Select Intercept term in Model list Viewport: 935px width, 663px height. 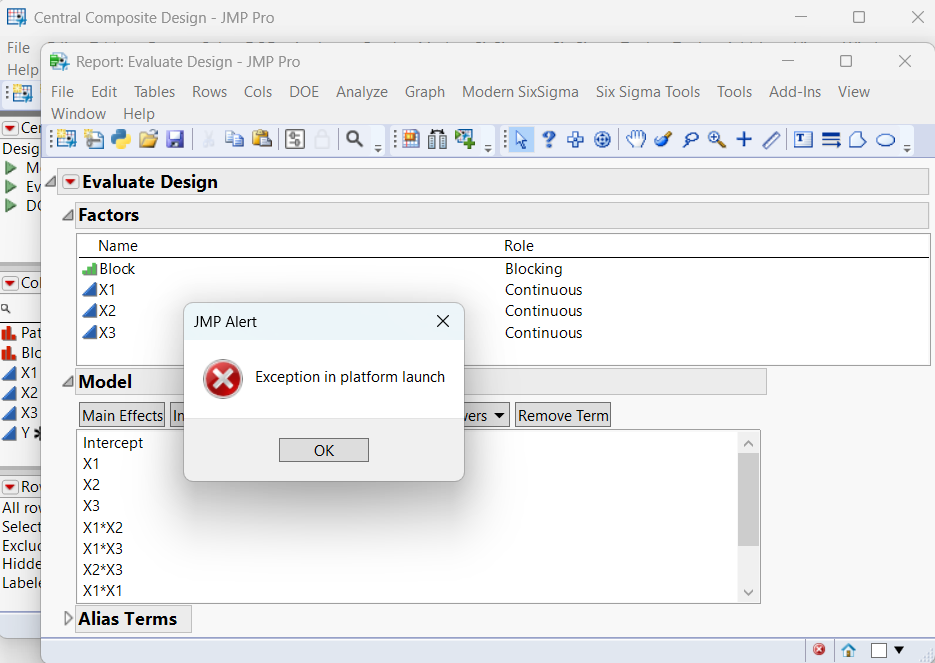113,443
